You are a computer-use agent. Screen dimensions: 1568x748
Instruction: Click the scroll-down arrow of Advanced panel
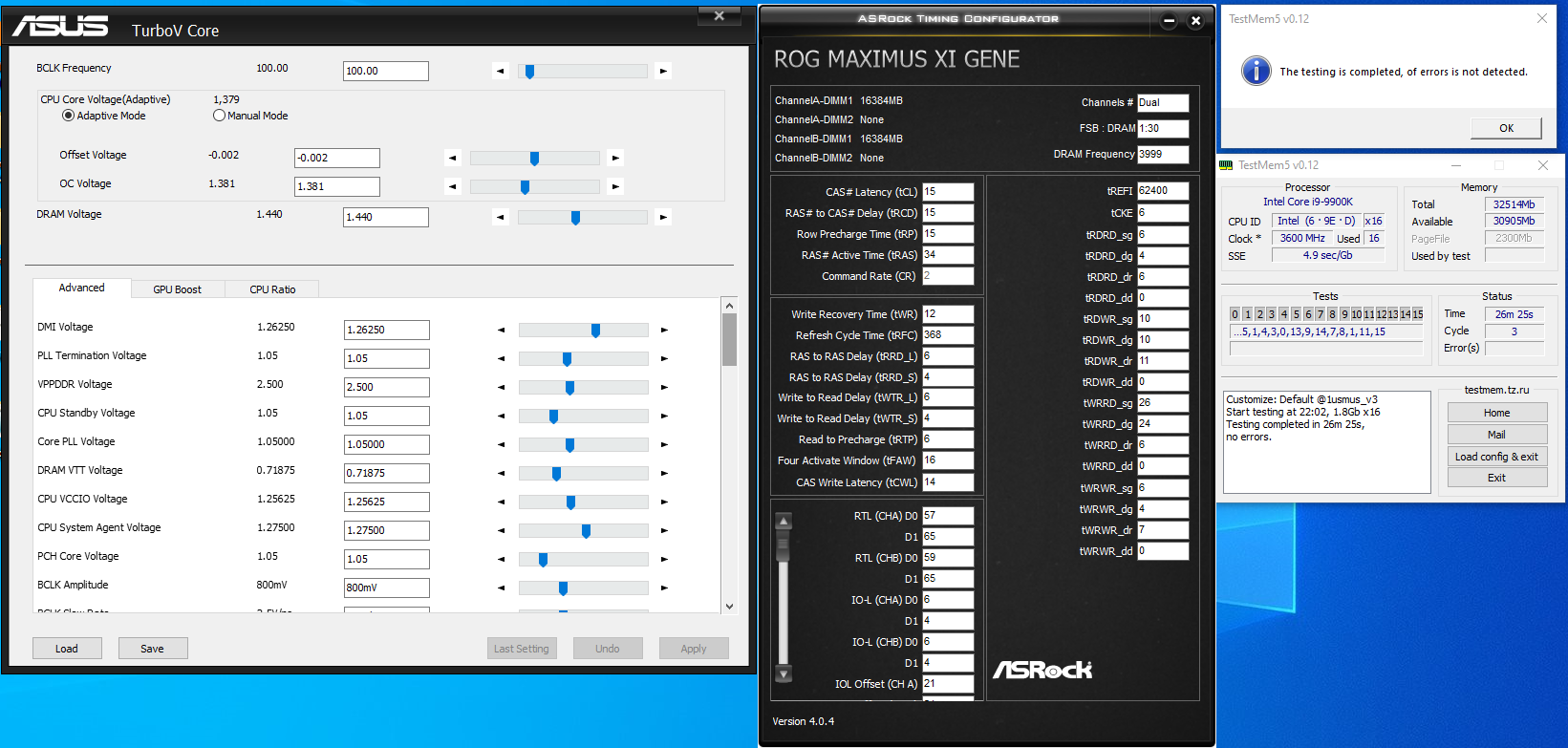click(x=730, y=606)
